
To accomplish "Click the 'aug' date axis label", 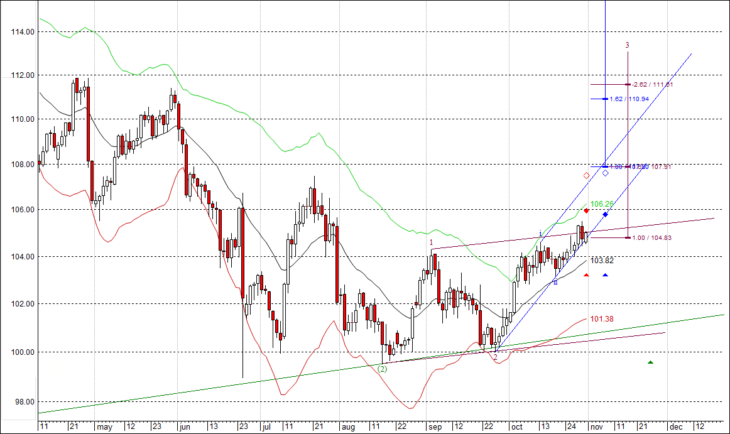I will pos(348,427).
